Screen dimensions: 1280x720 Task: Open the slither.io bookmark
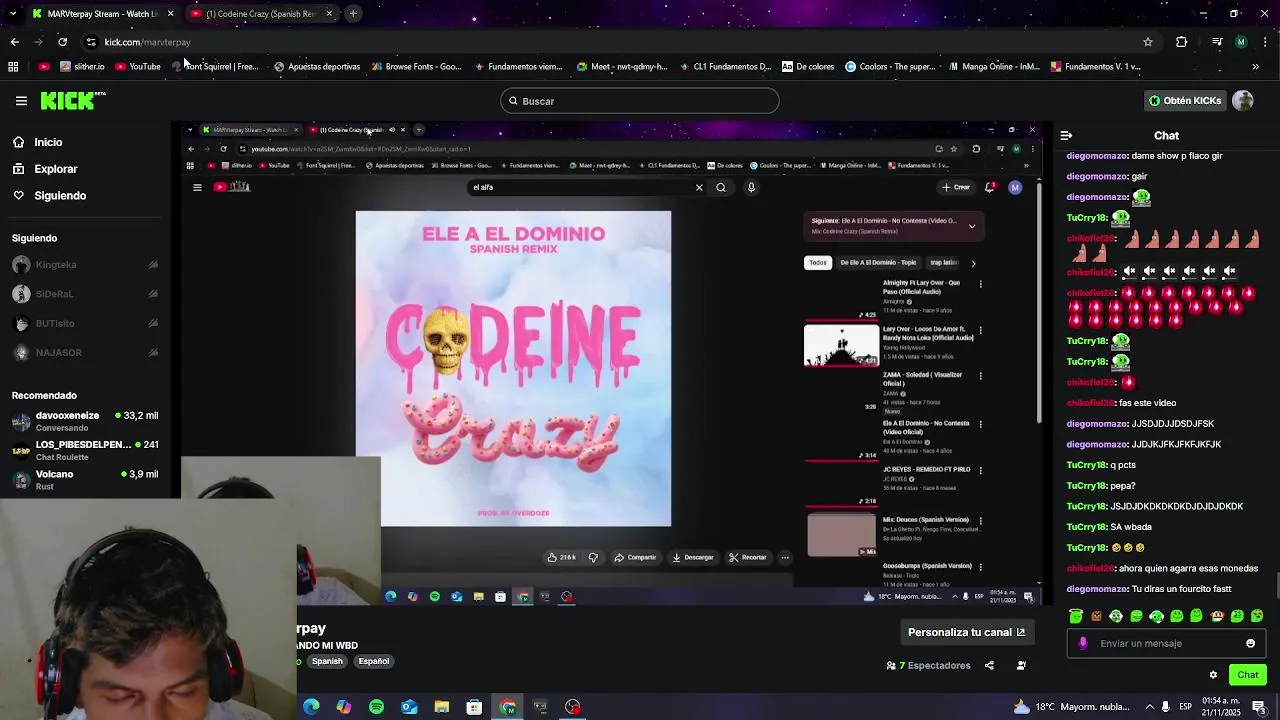[x=82, y=67]
